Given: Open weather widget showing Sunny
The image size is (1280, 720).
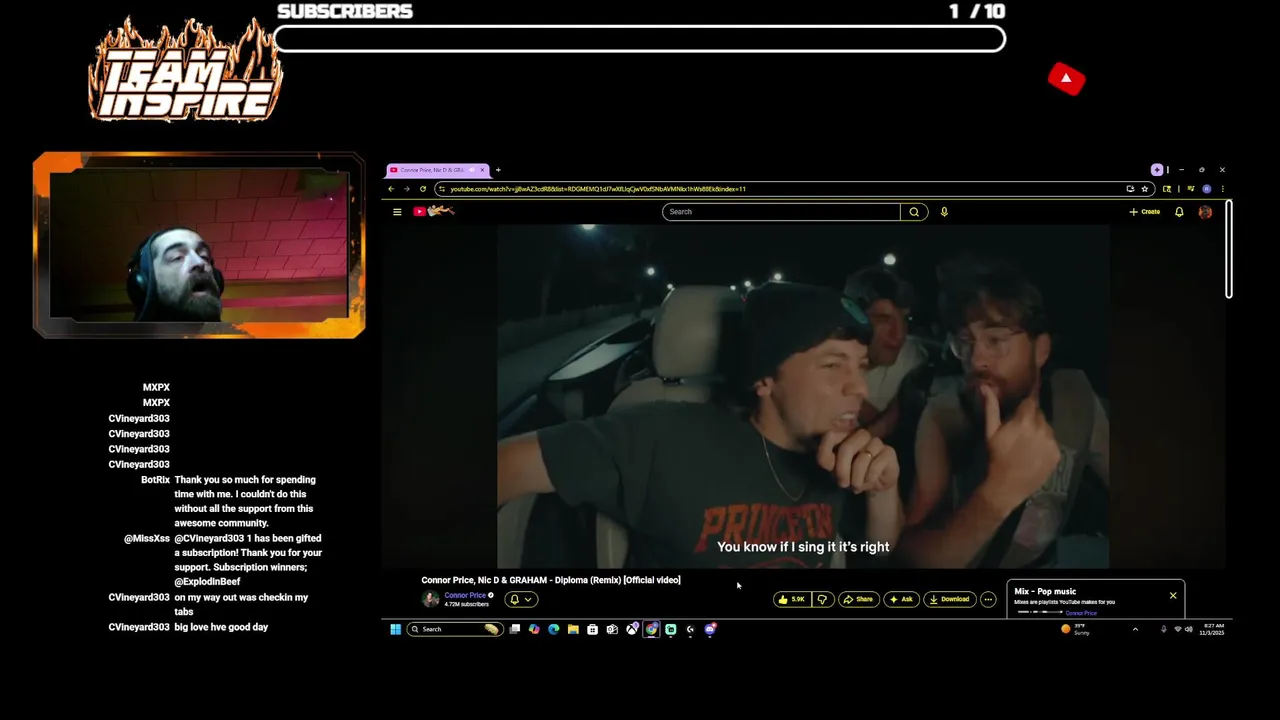Looking at the screenshot, I should [1076, 629].
